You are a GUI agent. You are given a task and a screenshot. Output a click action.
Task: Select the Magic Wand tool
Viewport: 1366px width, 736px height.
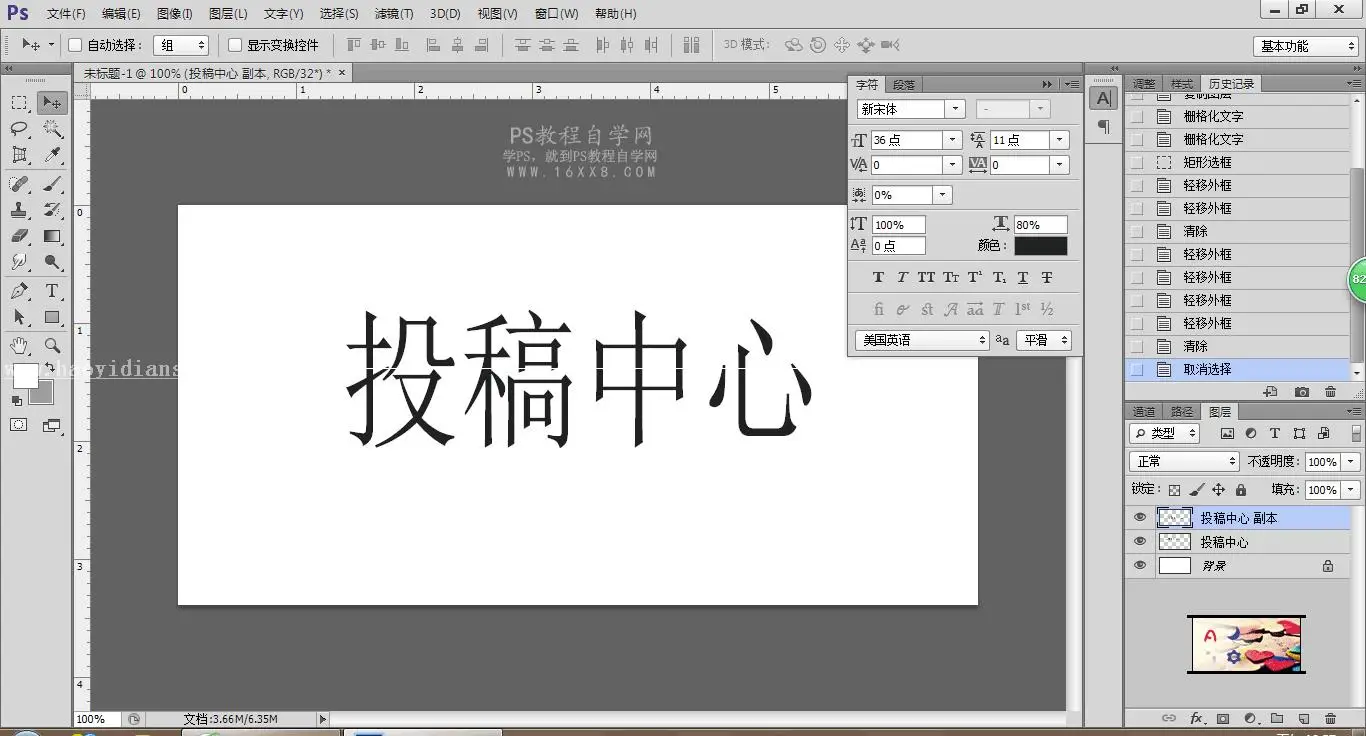point(52,129)
